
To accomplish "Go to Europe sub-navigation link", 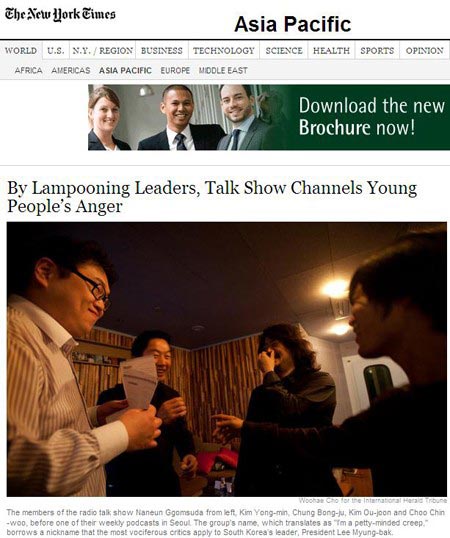I will point(175,70).
